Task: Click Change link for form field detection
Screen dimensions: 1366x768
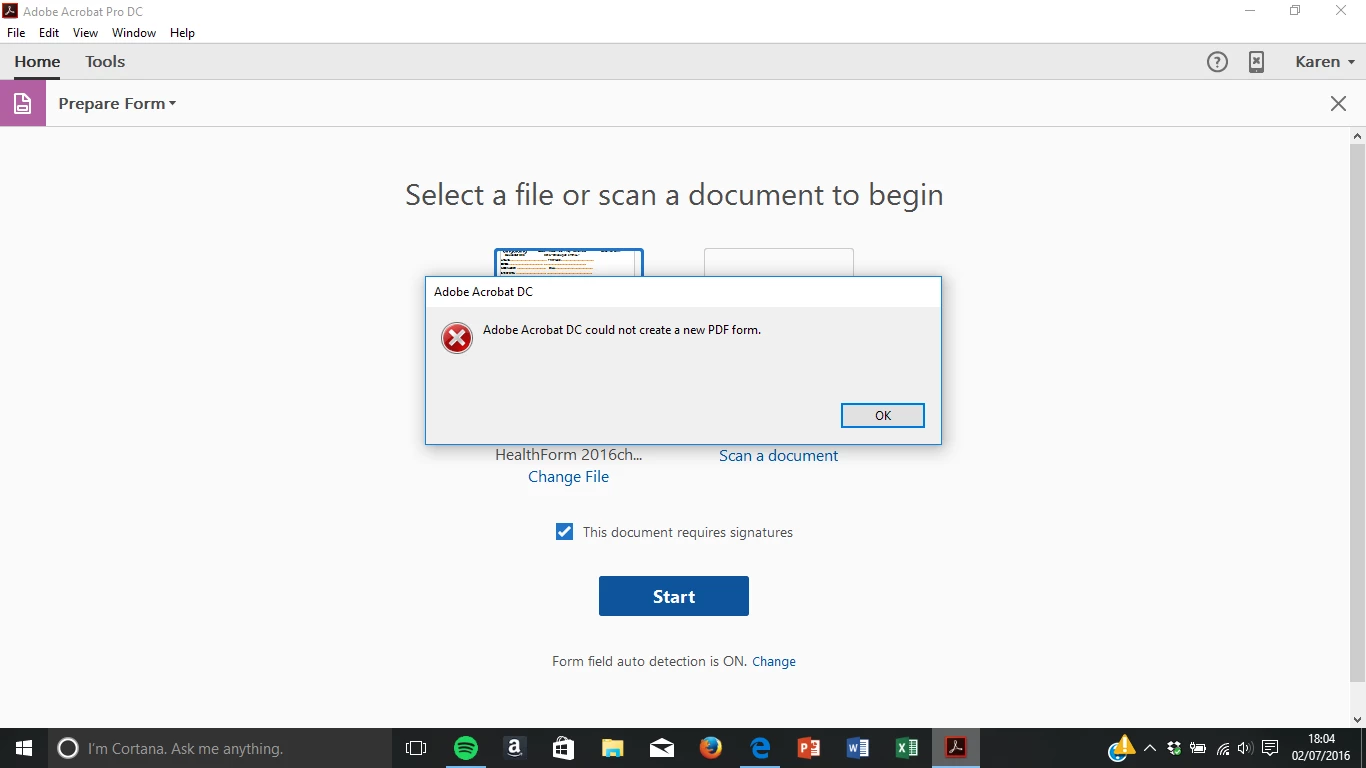Action: [x=774, y=661]
